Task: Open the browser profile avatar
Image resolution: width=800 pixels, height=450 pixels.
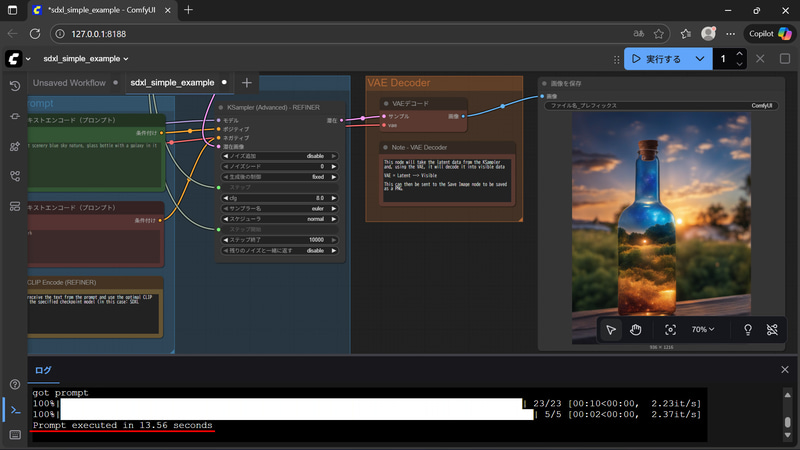Action: pyautogui.click(x=708, y=34)
